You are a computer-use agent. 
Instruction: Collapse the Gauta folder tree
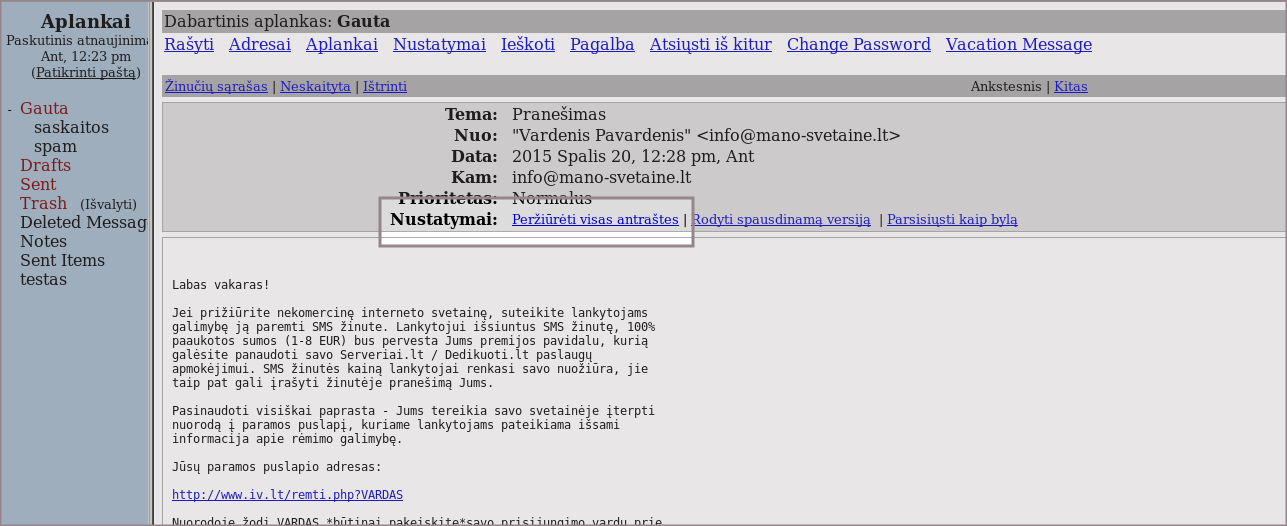coord(10,110)
